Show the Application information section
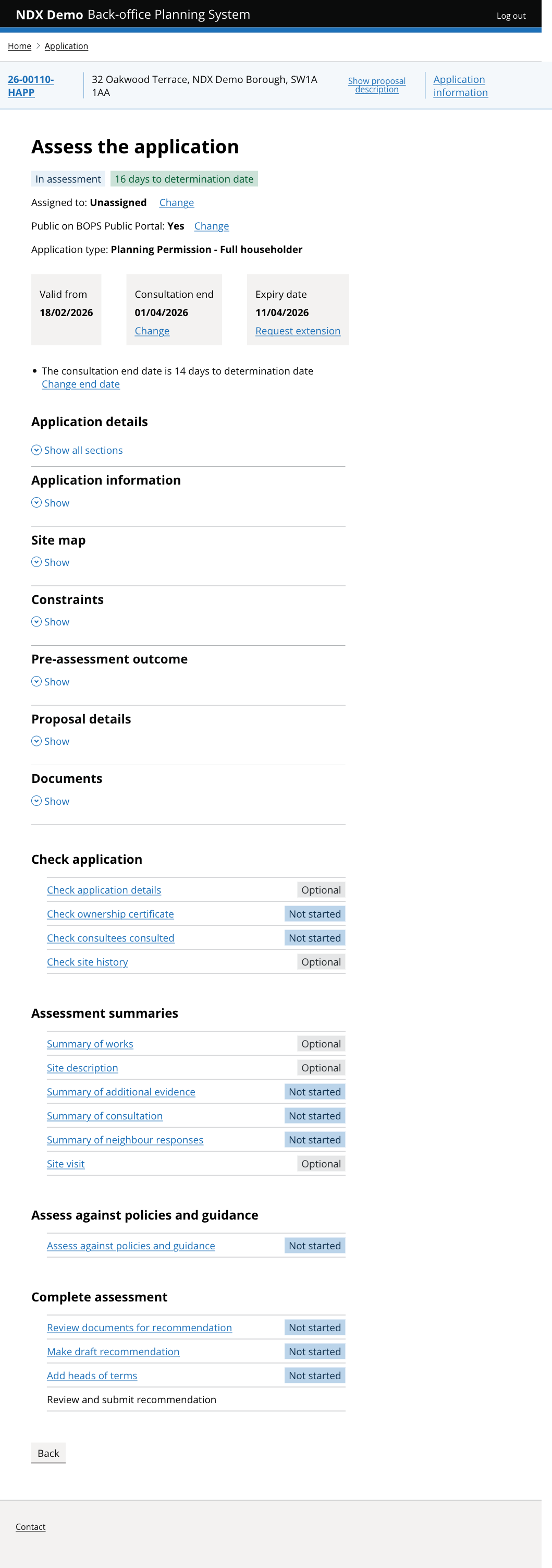 (51, 503)
